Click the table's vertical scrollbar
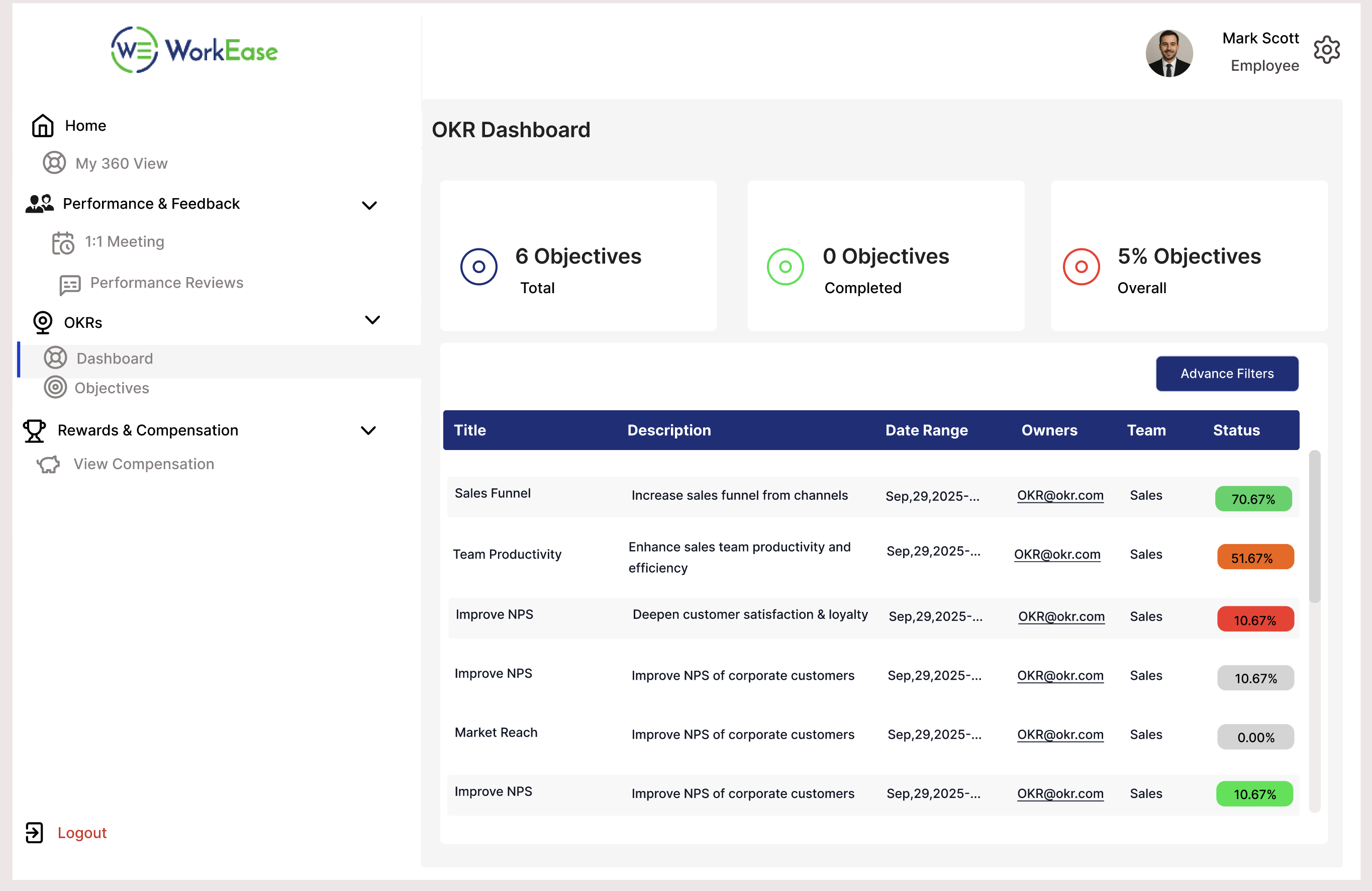The width and height of the screenshot is (1372, 891). point(1314,526)
